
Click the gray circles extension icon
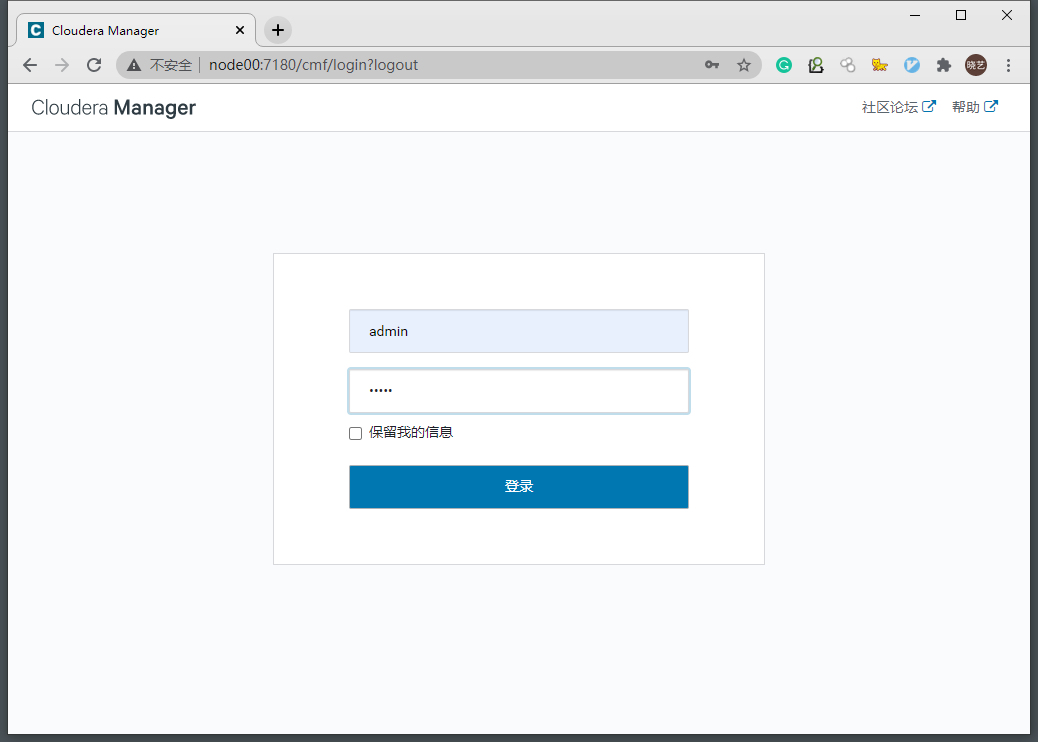pos(847,65)
